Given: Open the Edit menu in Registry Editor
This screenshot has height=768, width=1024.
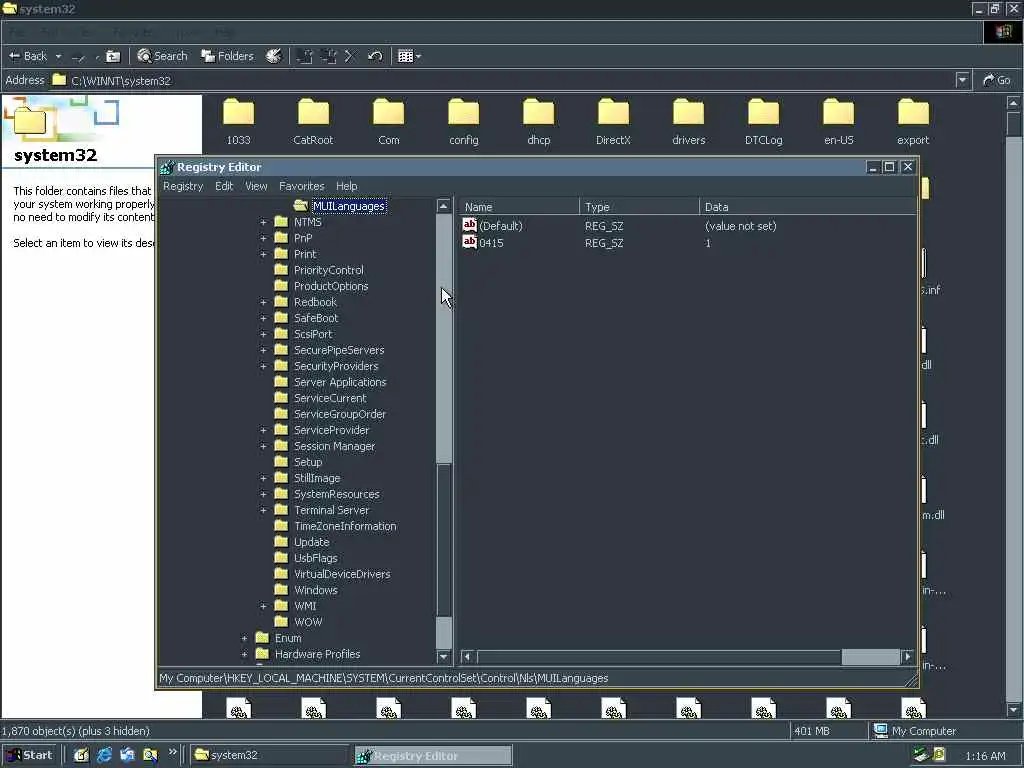Looking at the screenshot, I should (224, 186).
